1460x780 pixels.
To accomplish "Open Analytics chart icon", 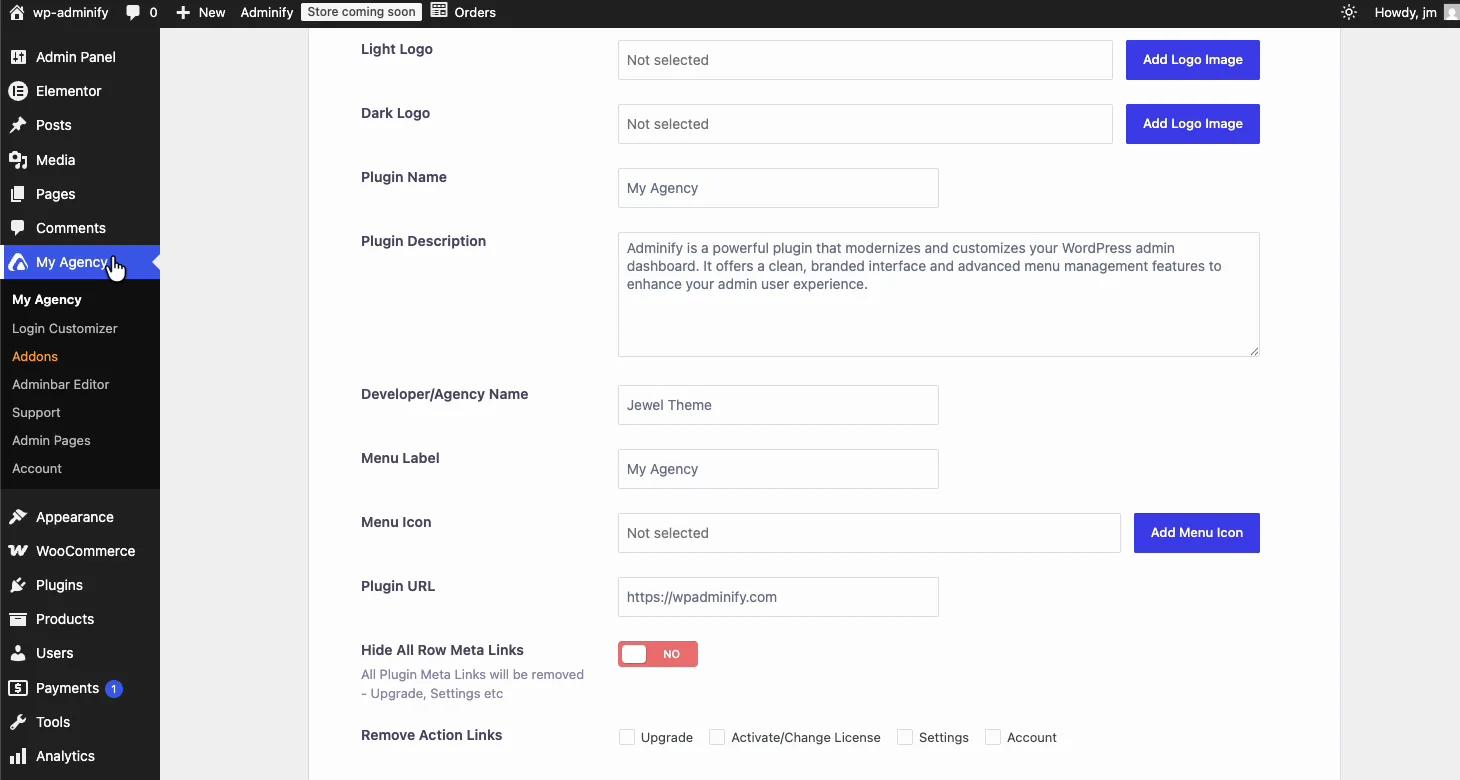I will 18,756.
